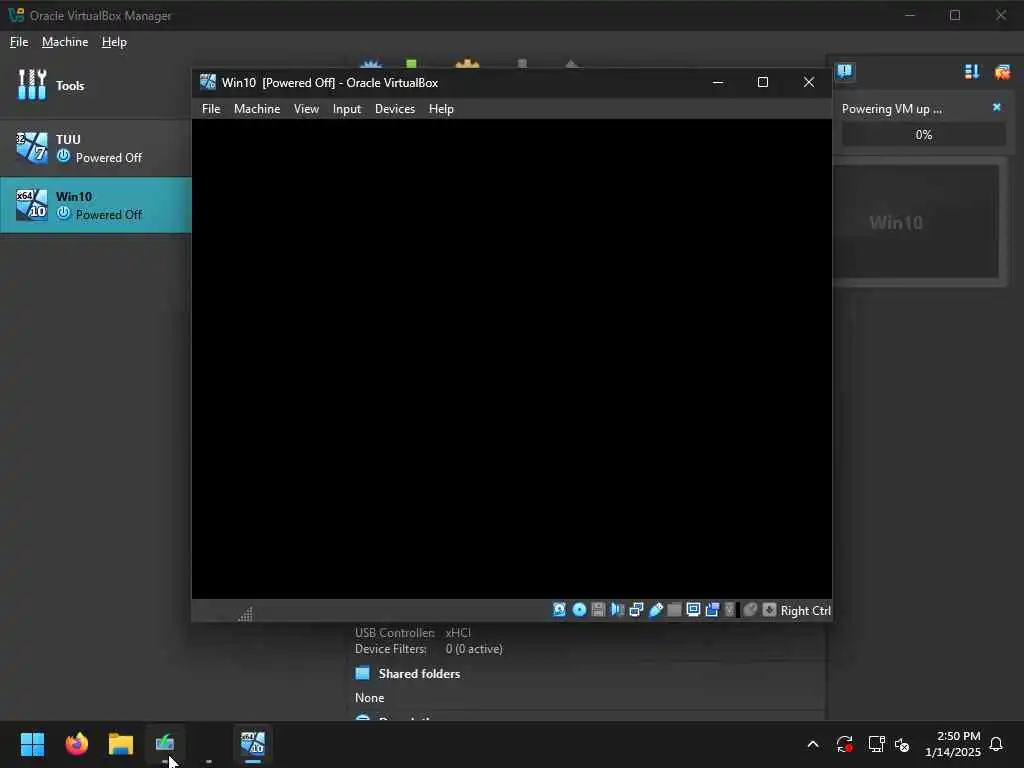The image size is (1024, 768).
Task: Open File menu in VirtualBox Manager
Action: 19,42
